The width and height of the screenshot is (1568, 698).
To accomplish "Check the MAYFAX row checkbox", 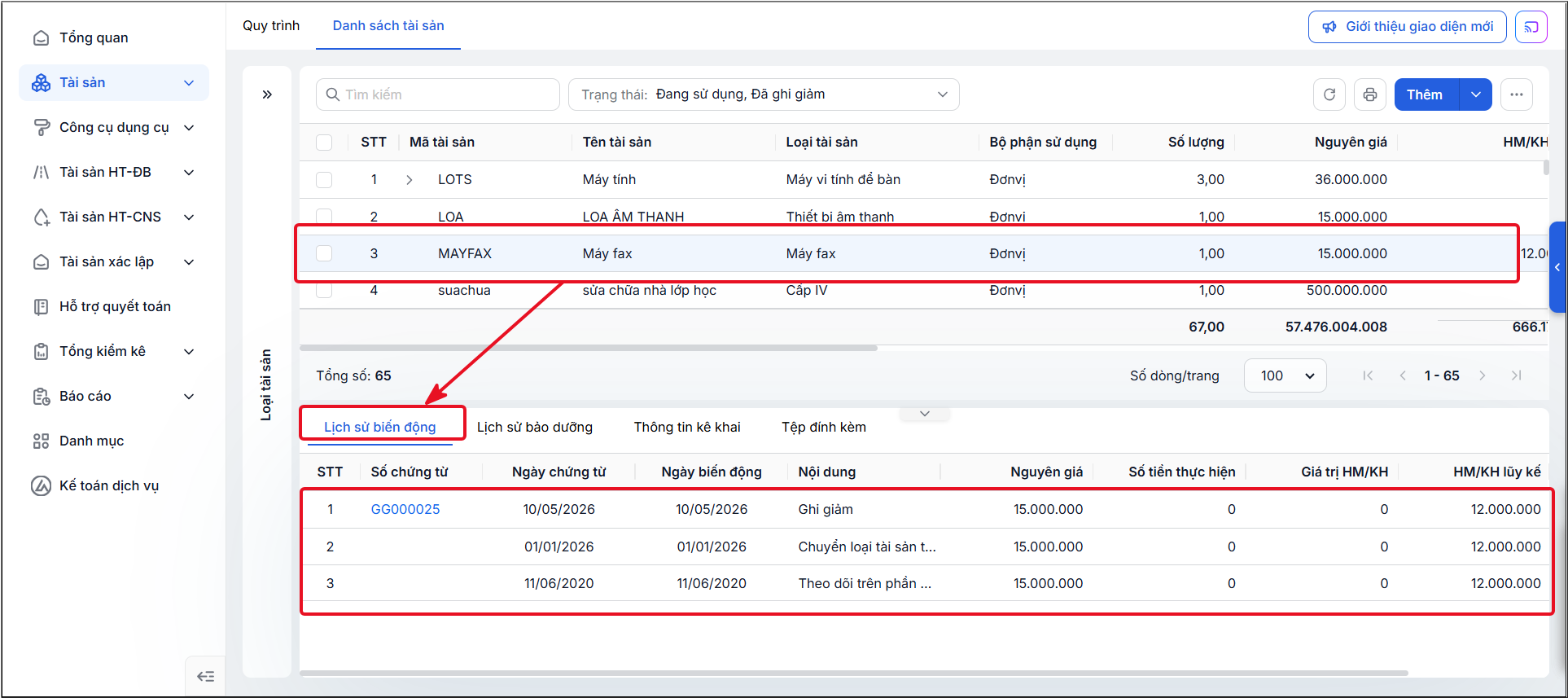I will coord(324,253).
